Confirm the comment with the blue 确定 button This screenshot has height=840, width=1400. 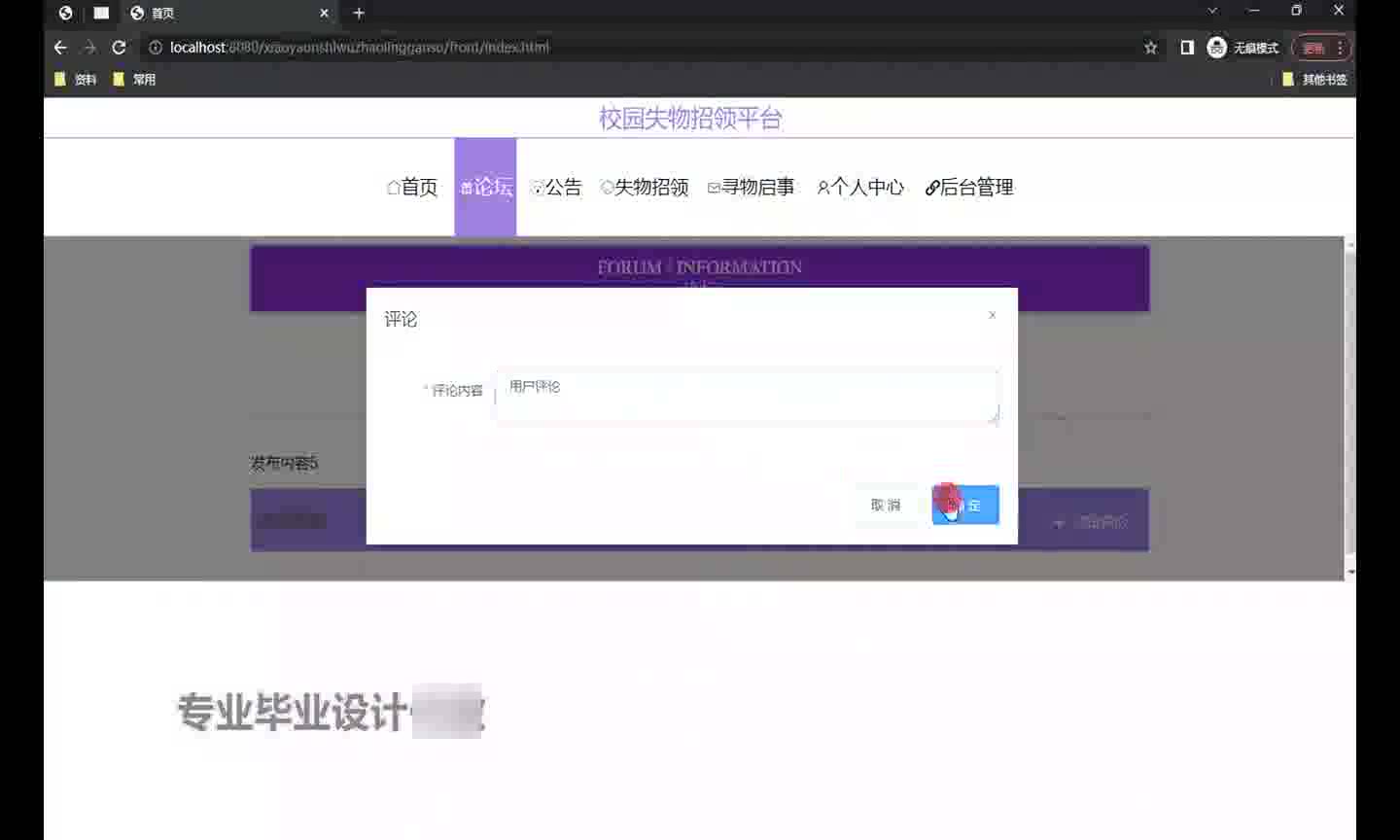(965, 505)
